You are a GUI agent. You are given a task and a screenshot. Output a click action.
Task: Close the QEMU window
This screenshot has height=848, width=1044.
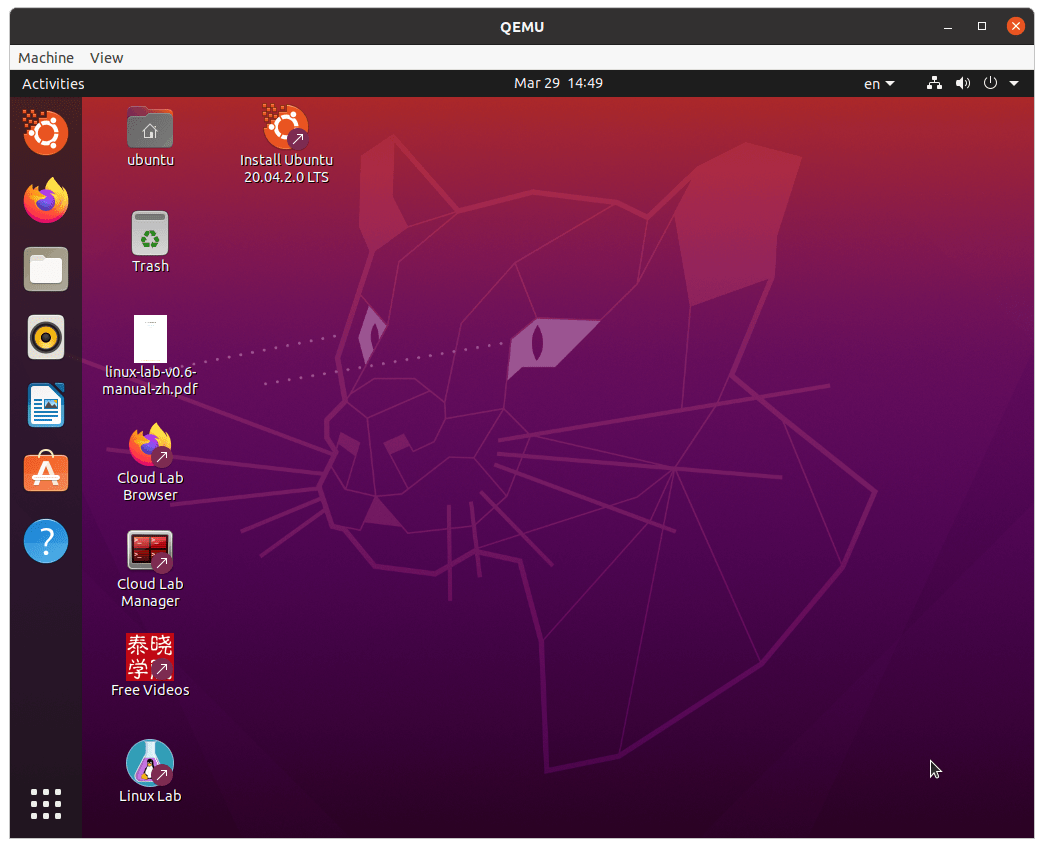point(1015,27)
